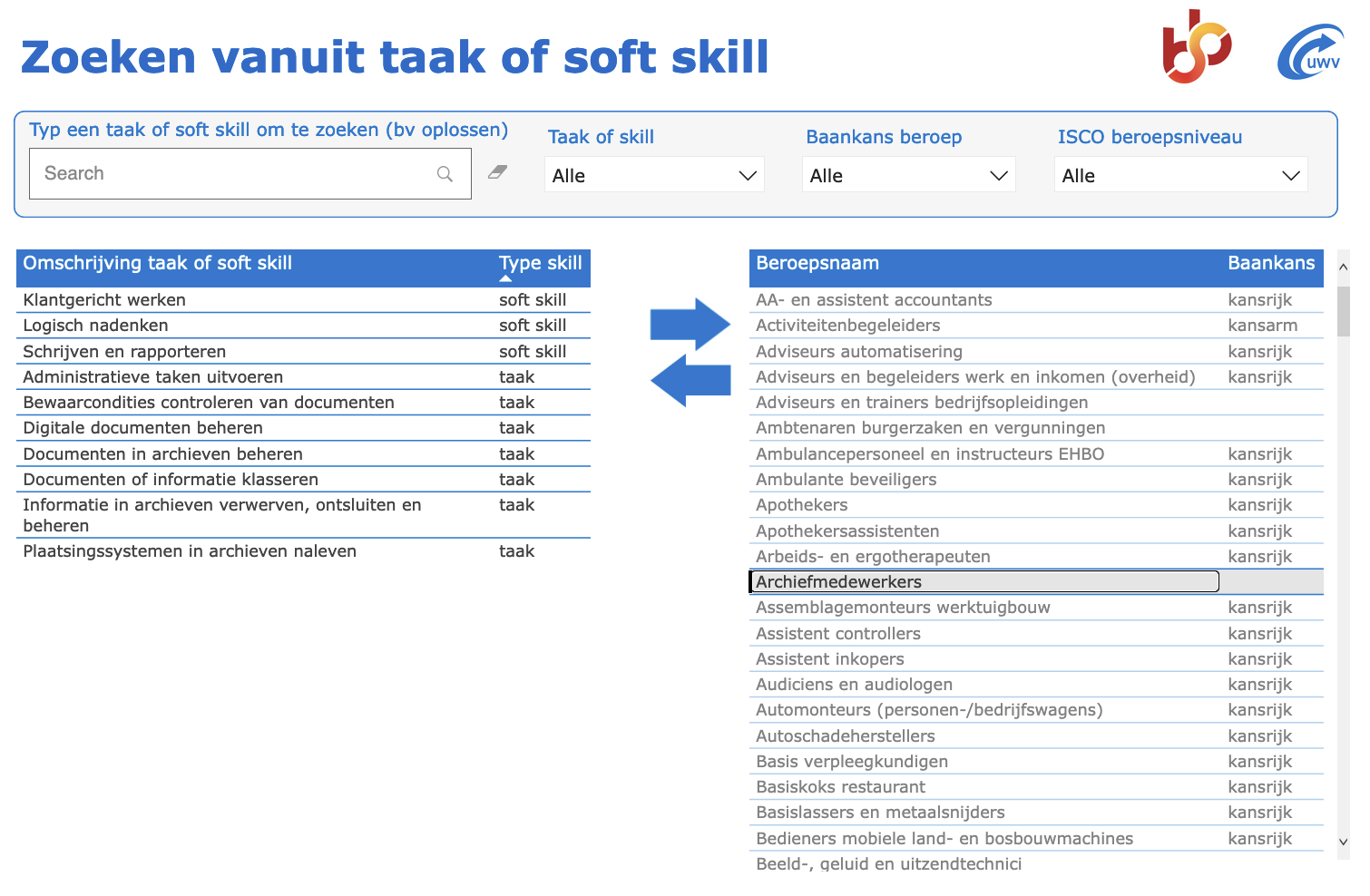This screenshot has width=1370, height=896.
Task: Select Administratieve taken uitvoeren row
Action: coord(303,377)
